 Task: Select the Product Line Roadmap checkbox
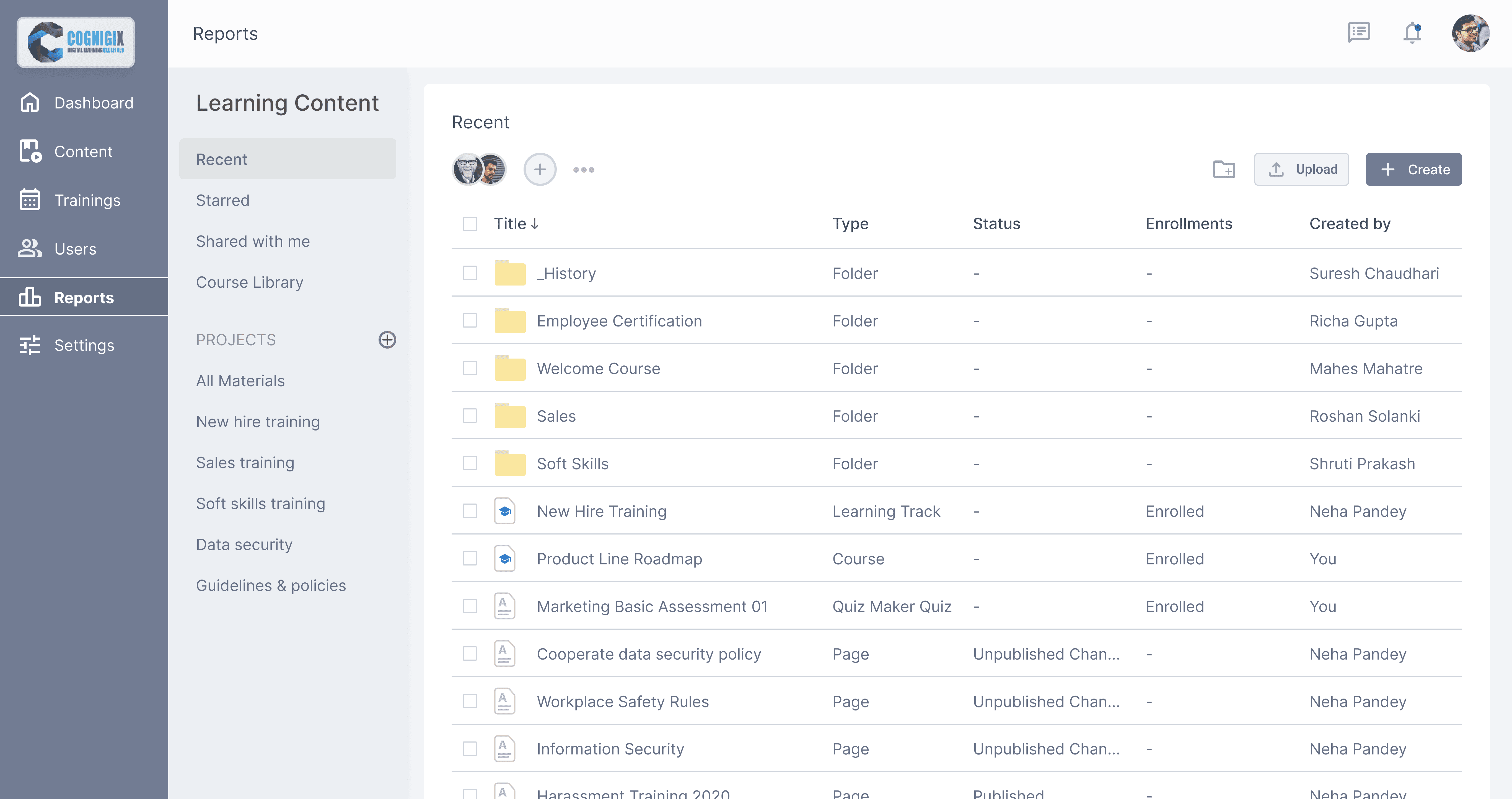pos(470,559)
